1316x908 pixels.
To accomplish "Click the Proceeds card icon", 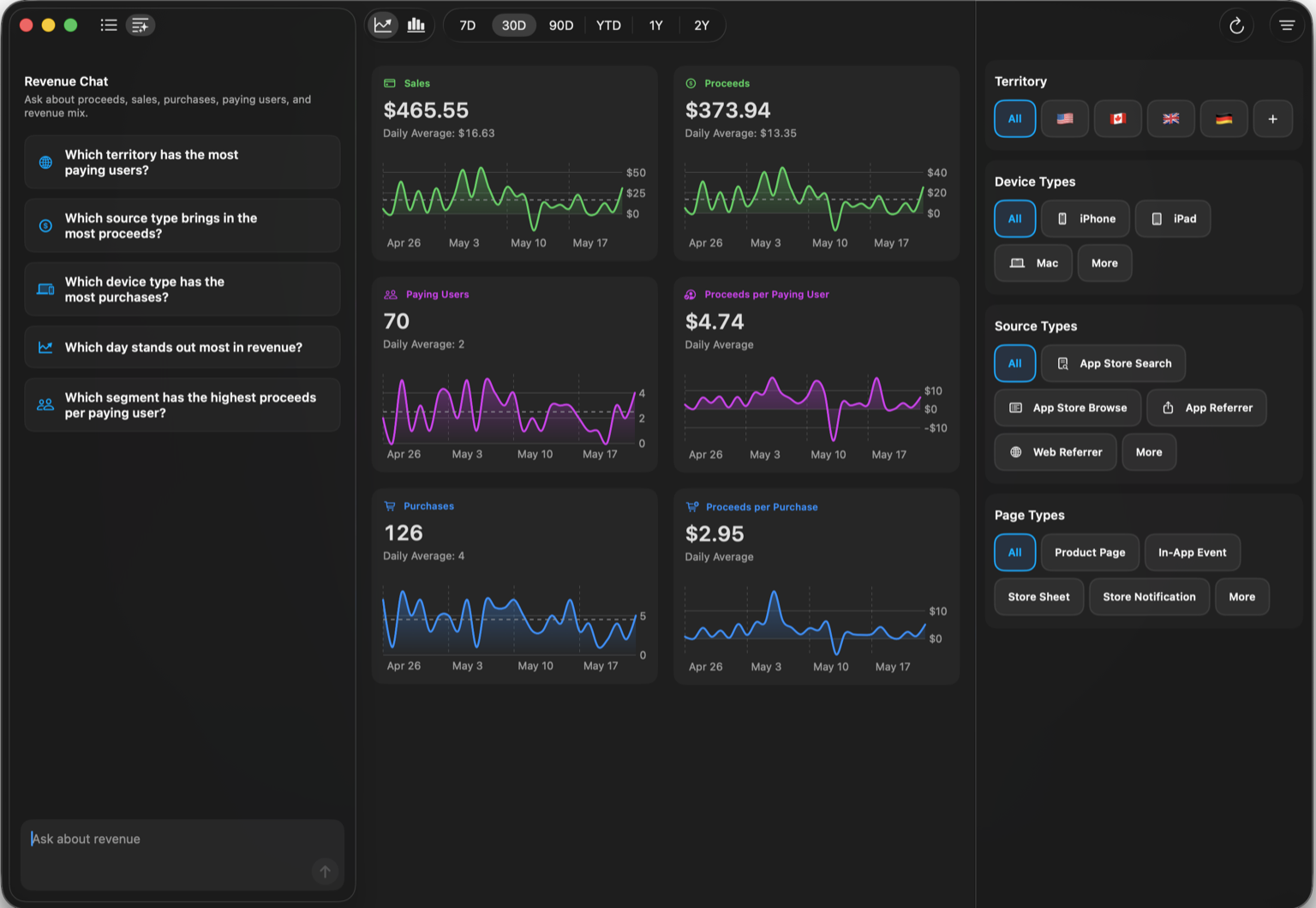I will (x=691, y=83).
